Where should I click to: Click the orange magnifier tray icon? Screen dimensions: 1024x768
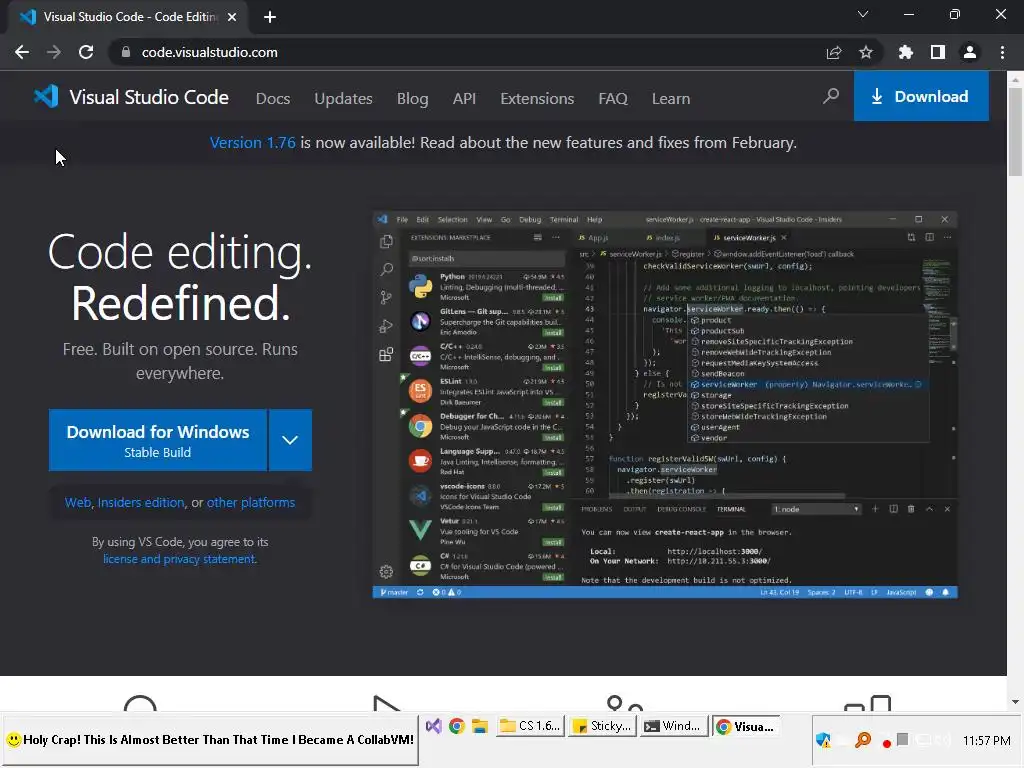(863, 740)
